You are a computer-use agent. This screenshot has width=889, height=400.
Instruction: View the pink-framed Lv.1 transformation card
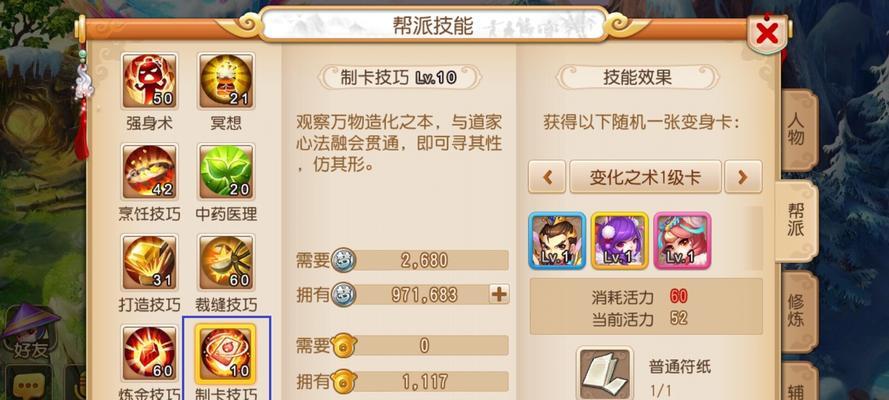tap(682, 241)
